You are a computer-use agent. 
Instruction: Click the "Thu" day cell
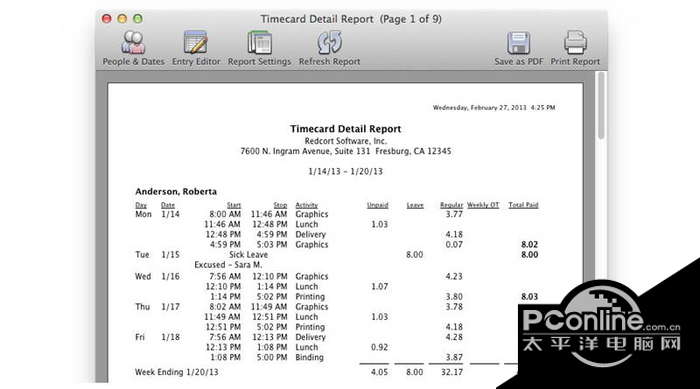[x=143, y=307]
